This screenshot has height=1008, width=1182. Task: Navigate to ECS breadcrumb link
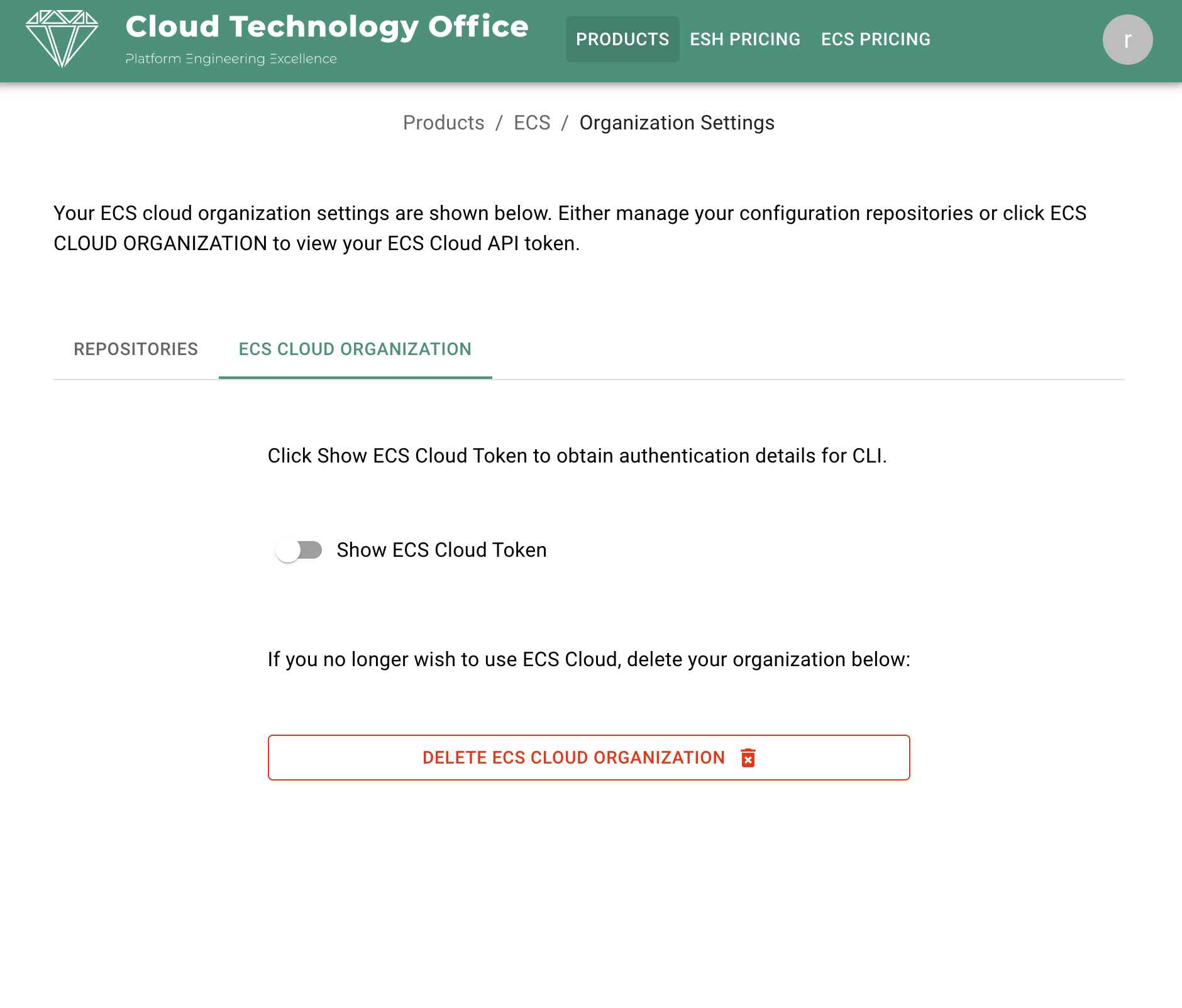coord(532,123)
